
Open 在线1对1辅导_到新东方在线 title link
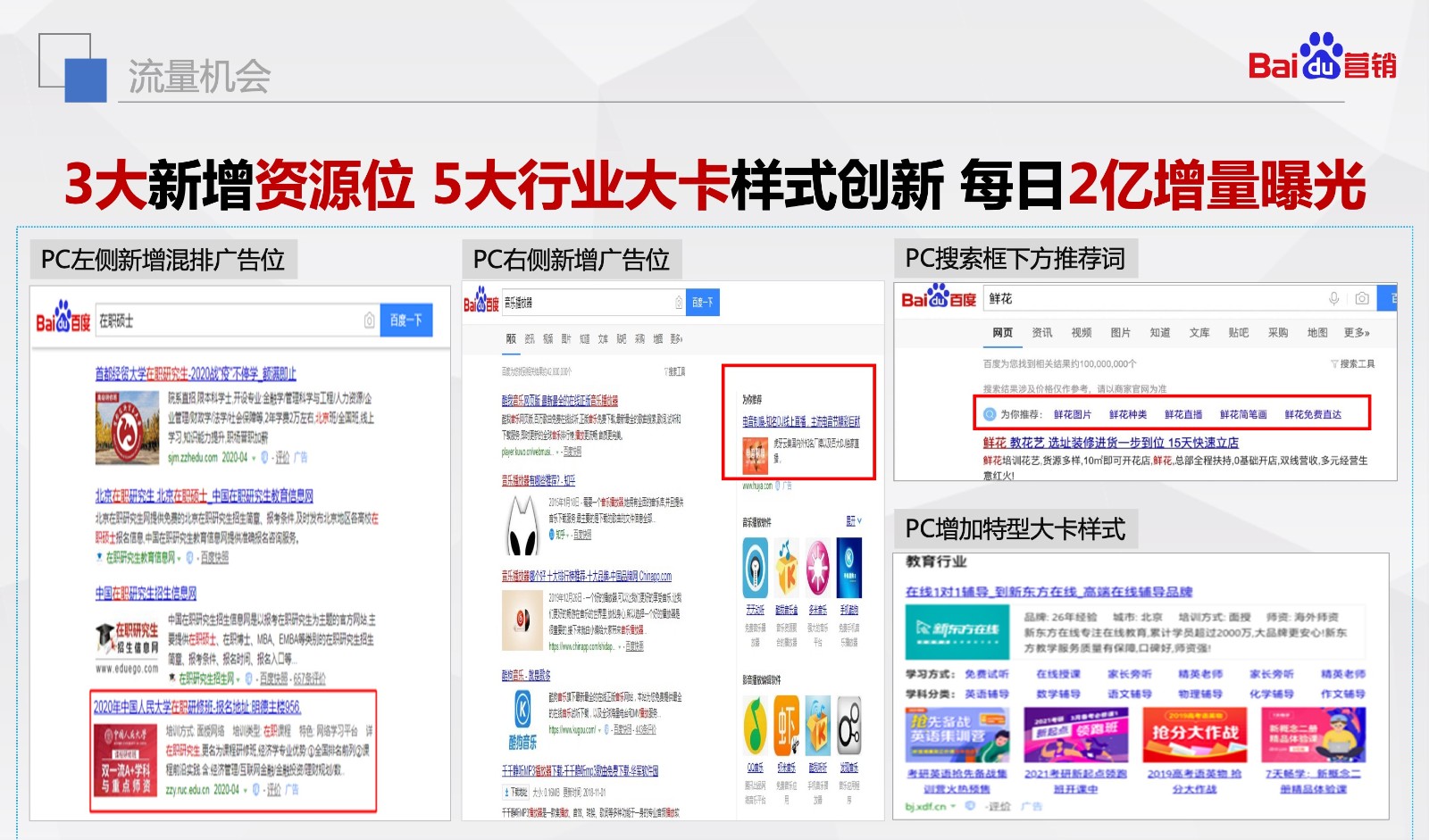pos(1049,591)
